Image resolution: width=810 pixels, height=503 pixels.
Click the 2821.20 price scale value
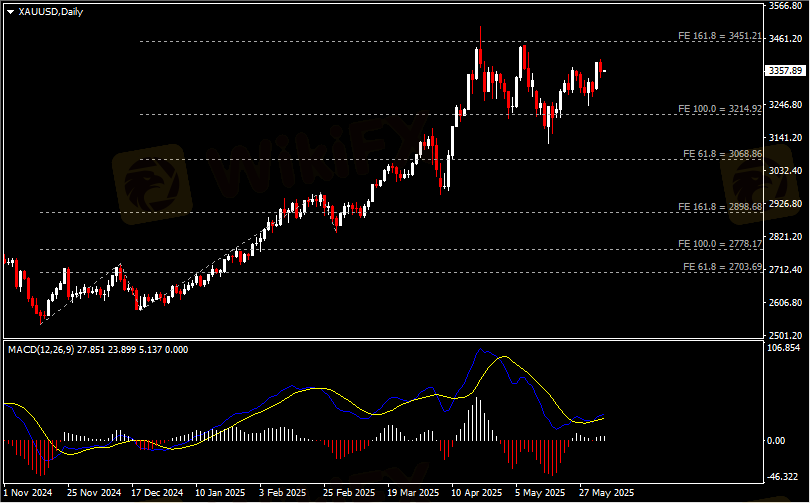click(785, 237)
